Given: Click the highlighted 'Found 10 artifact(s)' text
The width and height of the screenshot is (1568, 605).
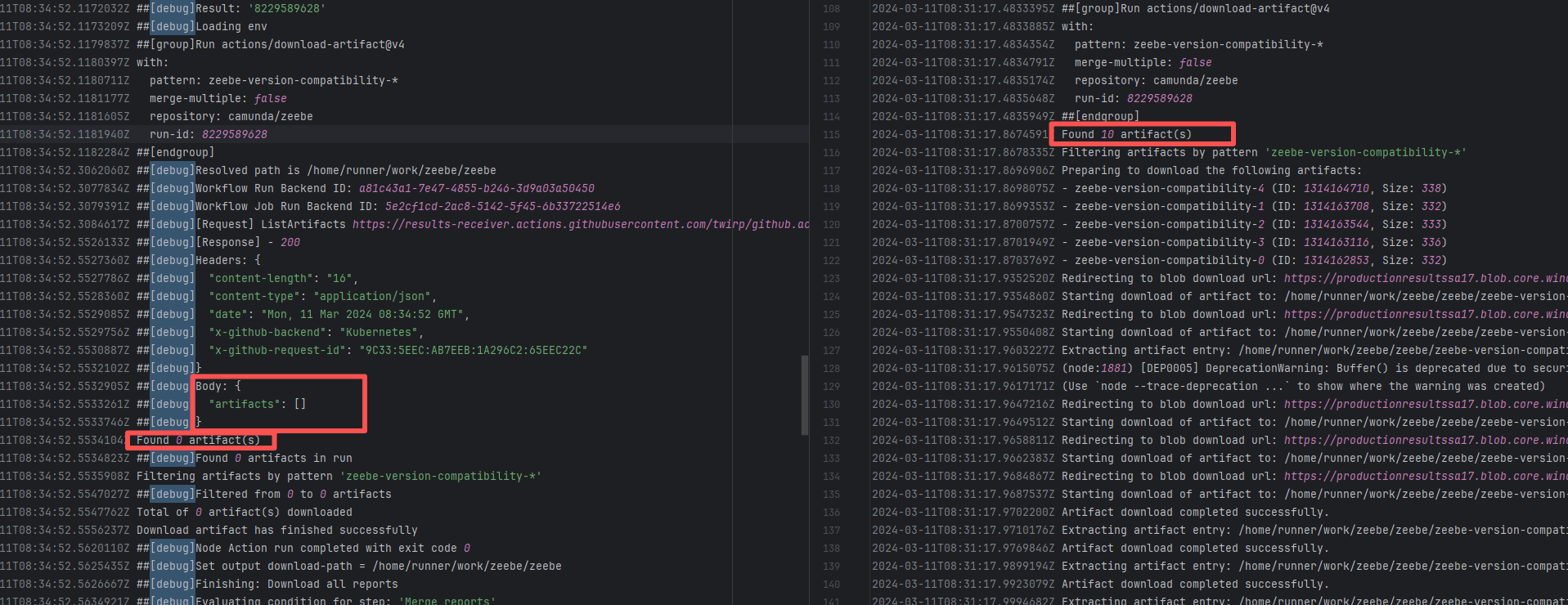Looking at the screenshot, I should pyautogui.click(x=1126, y=134).
